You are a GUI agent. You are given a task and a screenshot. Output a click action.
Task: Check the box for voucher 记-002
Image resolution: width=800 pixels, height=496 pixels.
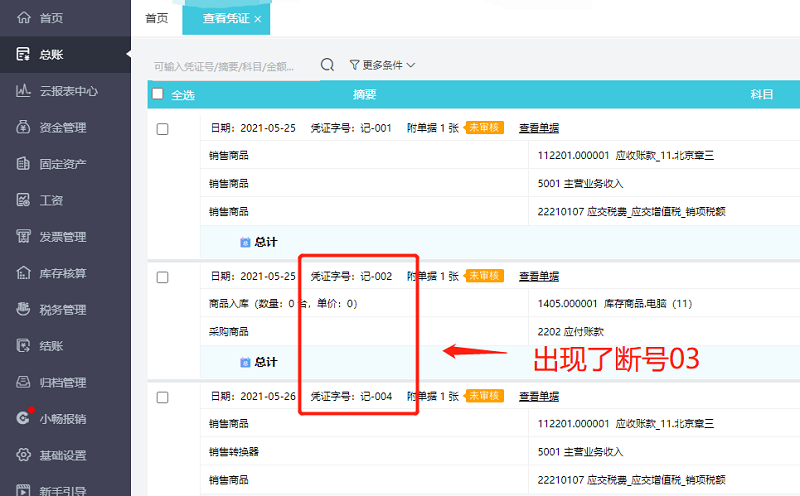coord(162,277)
